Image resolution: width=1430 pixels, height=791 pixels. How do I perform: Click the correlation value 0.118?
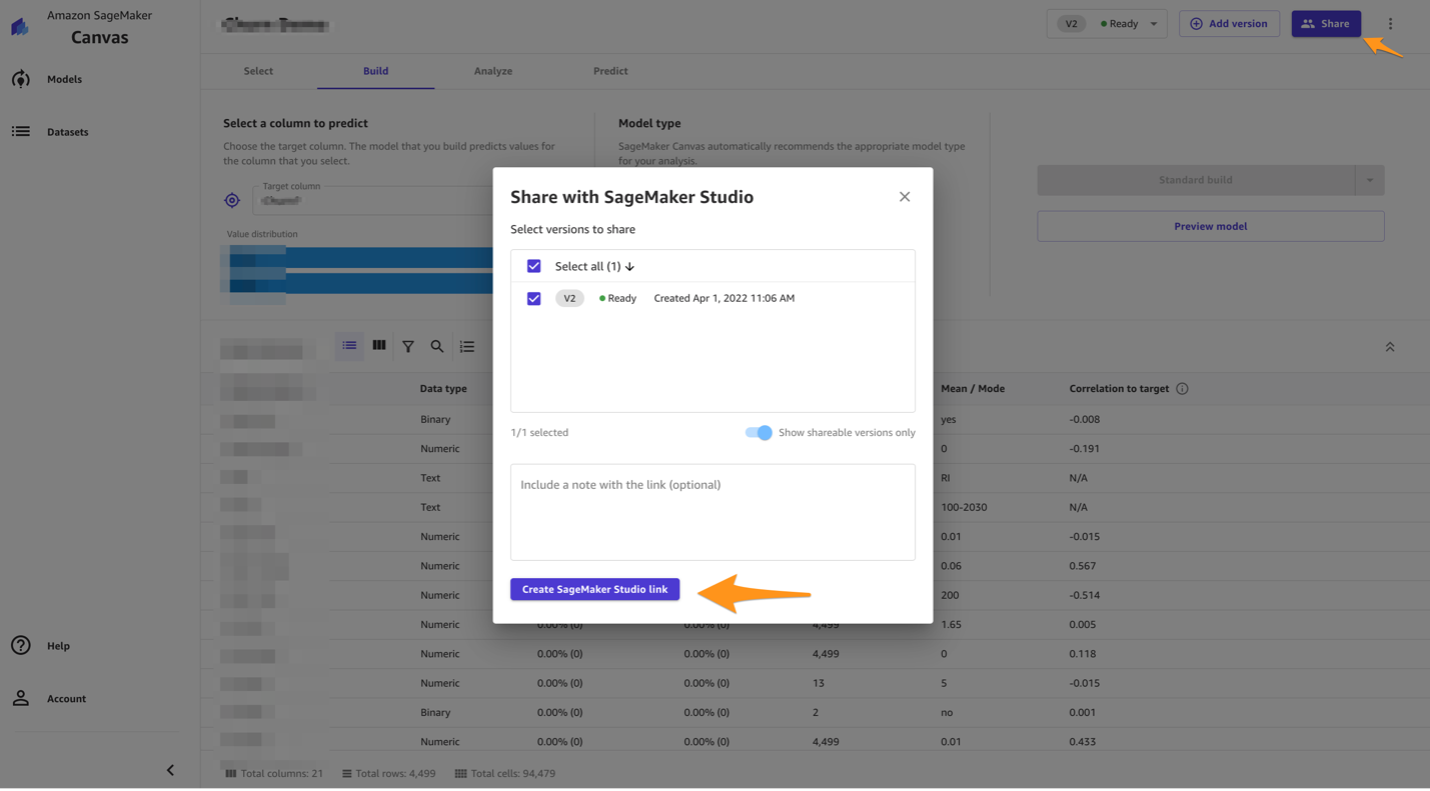point(1083,654)
